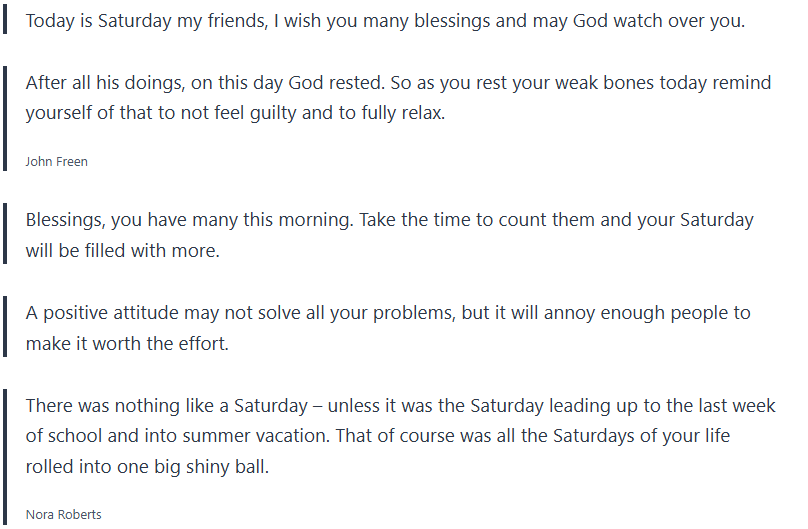Screen dimensions: 808x529
Task: Click the vertical bar beside "Today is Saturday" quote
Action: (x=5, y=19)
